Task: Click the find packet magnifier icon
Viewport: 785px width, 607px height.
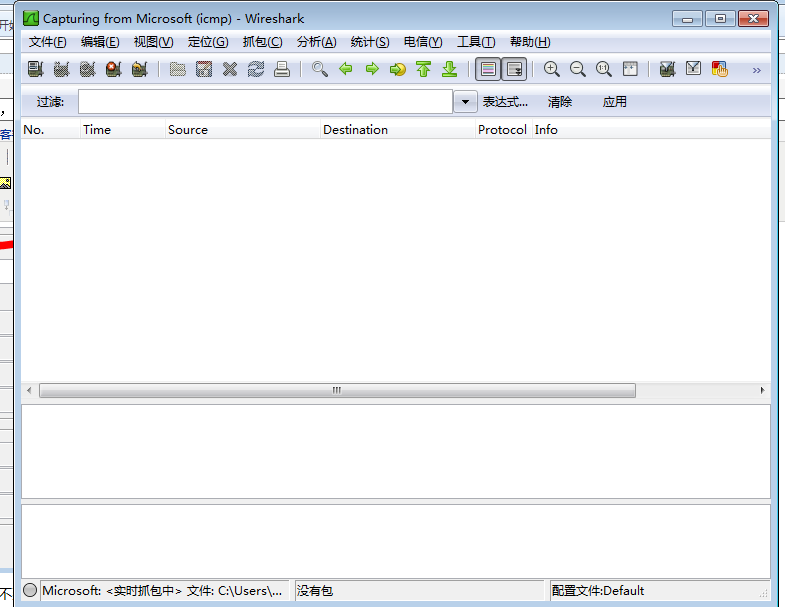Action: pyautogui.click(x=320, y=69)
